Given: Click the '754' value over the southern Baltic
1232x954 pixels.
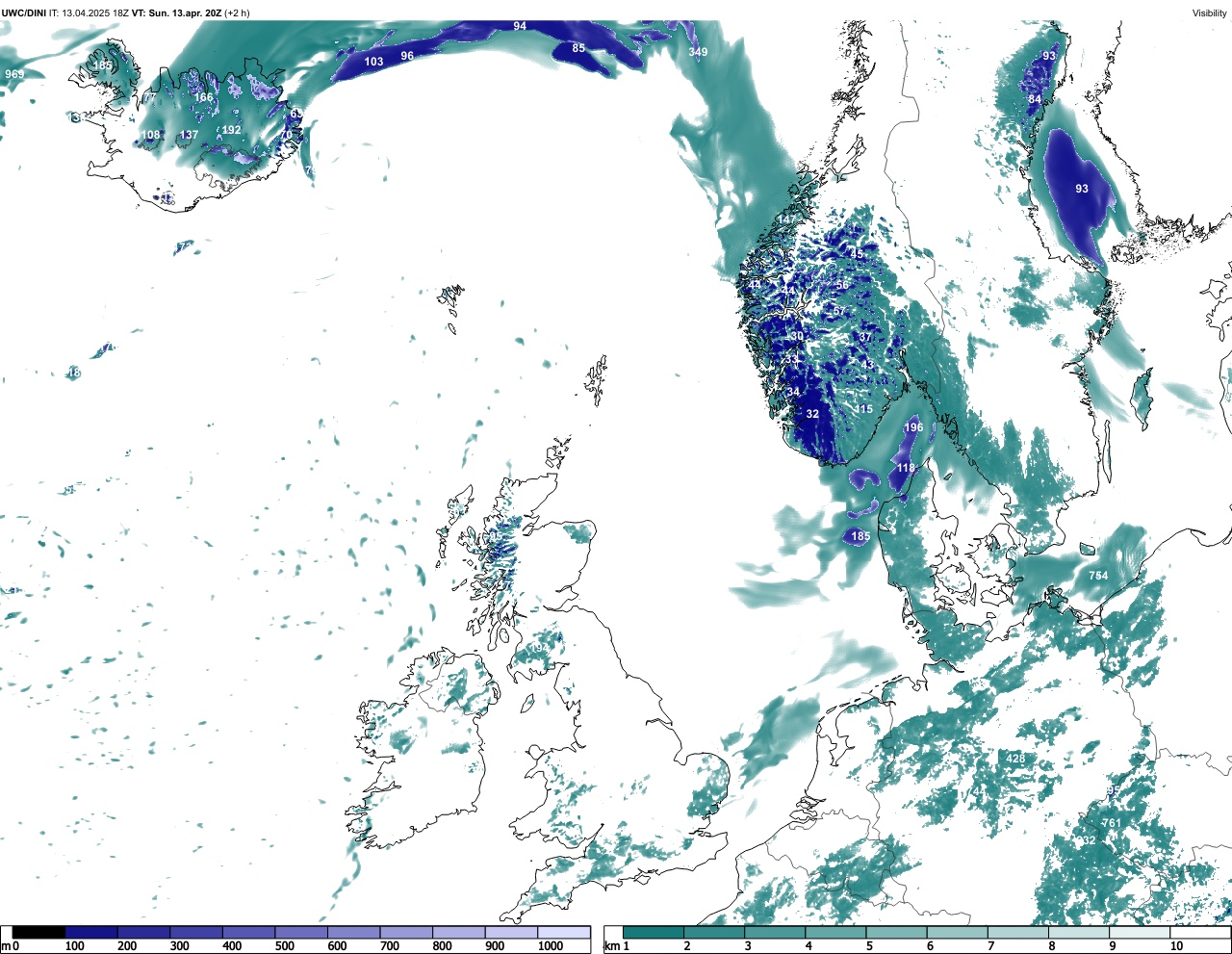Looking at the screenshot, I should coord(1098,576).
